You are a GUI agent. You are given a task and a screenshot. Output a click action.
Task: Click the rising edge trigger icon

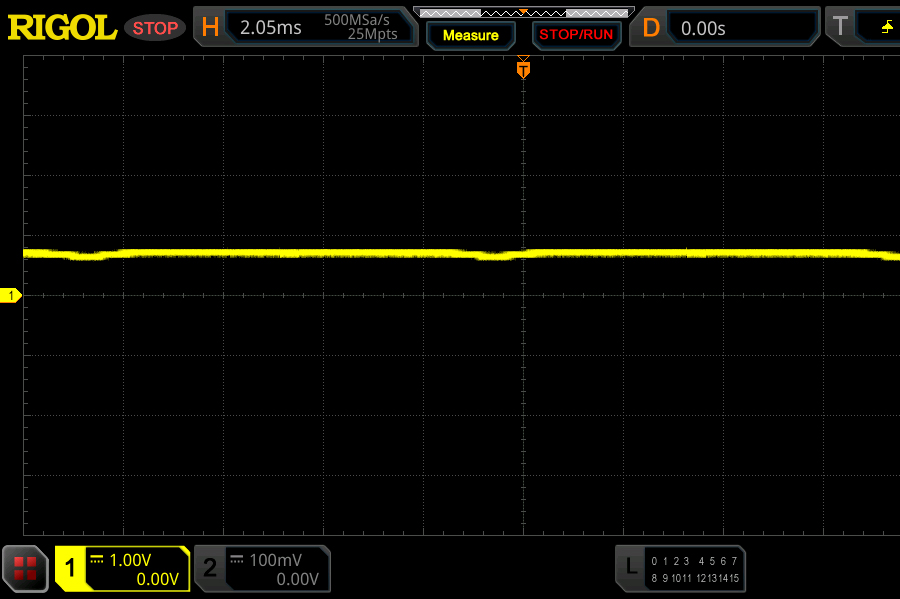click(887, 26)
